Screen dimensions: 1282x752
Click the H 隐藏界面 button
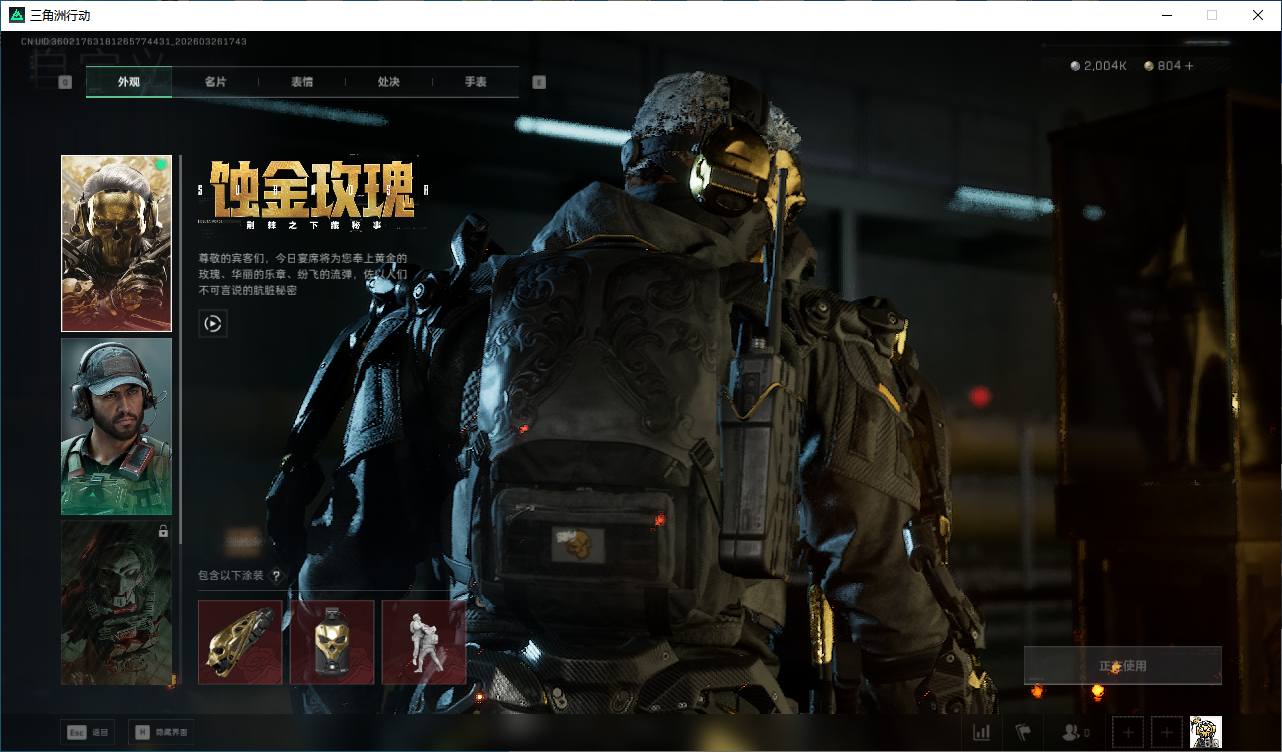(161, 732)
